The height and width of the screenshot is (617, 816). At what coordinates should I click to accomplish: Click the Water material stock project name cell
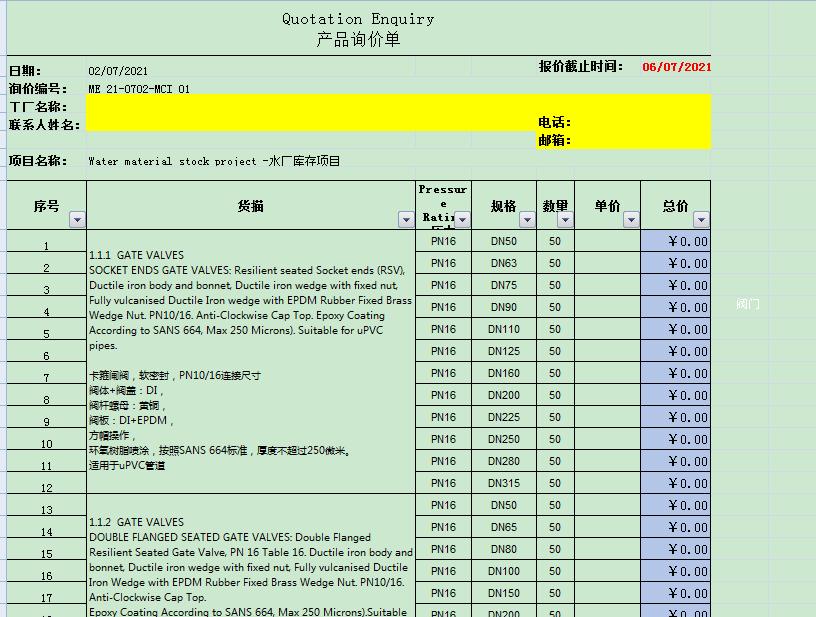click(214, 161)
